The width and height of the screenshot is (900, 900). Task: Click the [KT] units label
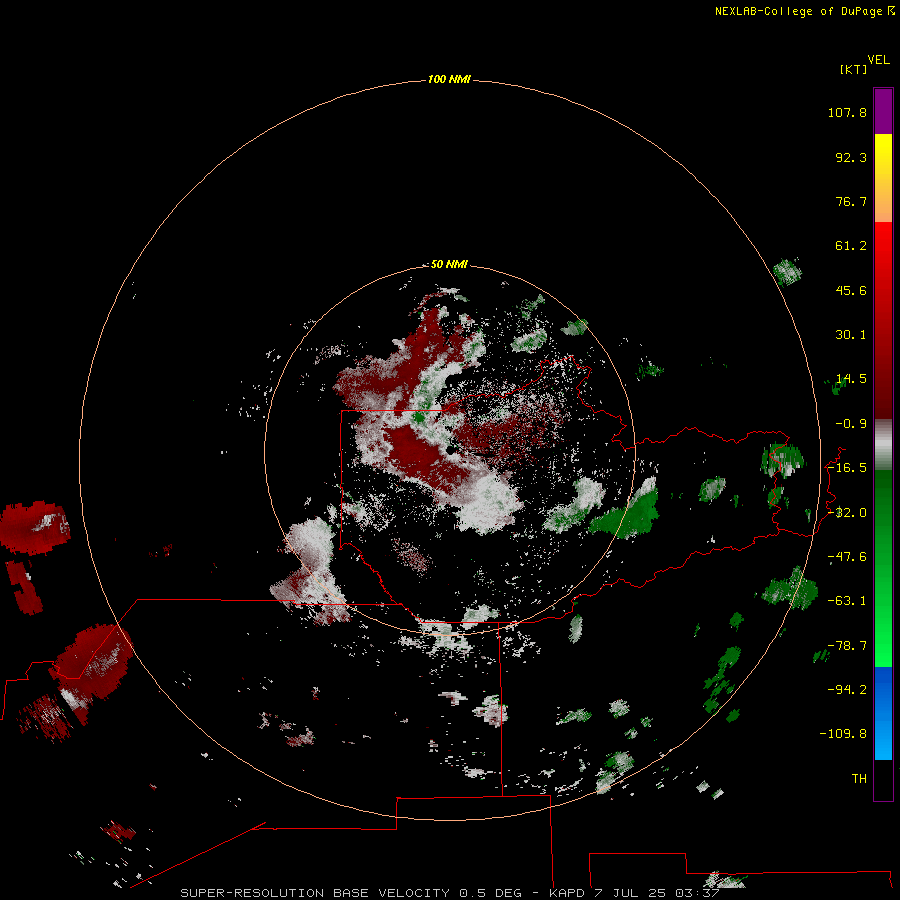pos(854,69)
